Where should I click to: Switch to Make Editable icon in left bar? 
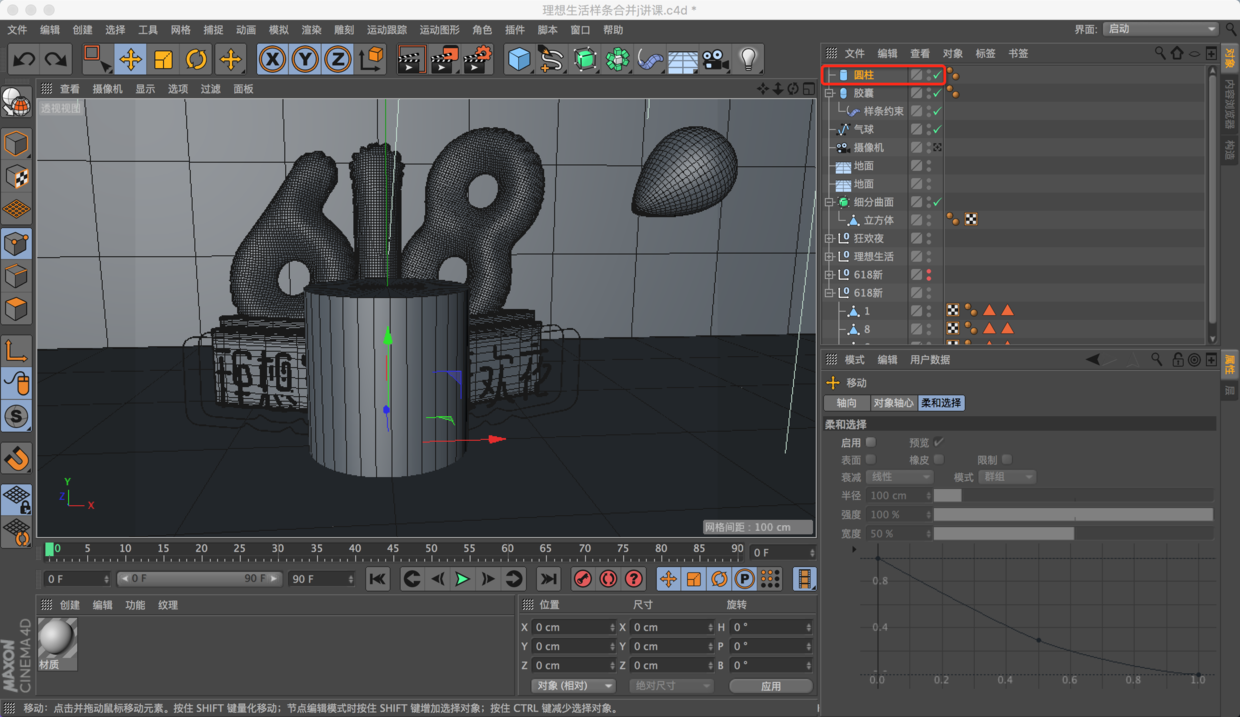click(16, 103)
